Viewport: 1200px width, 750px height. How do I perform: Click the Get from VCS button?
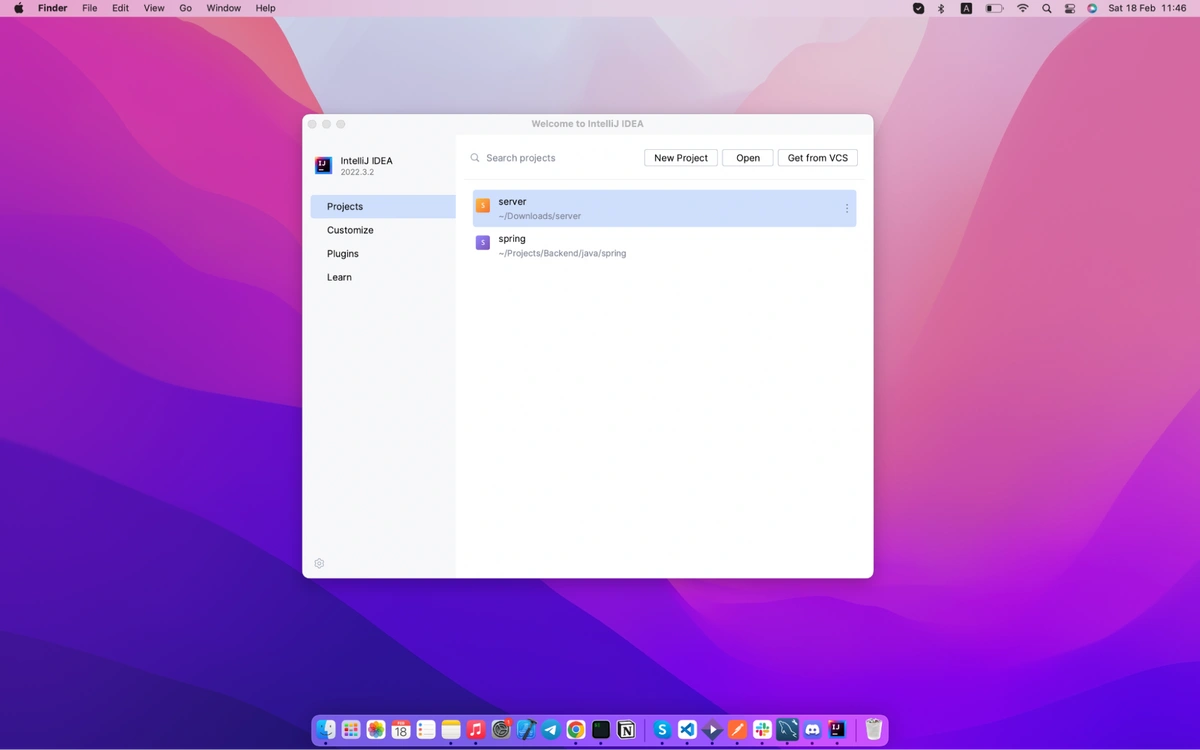(x=818, y=158)
